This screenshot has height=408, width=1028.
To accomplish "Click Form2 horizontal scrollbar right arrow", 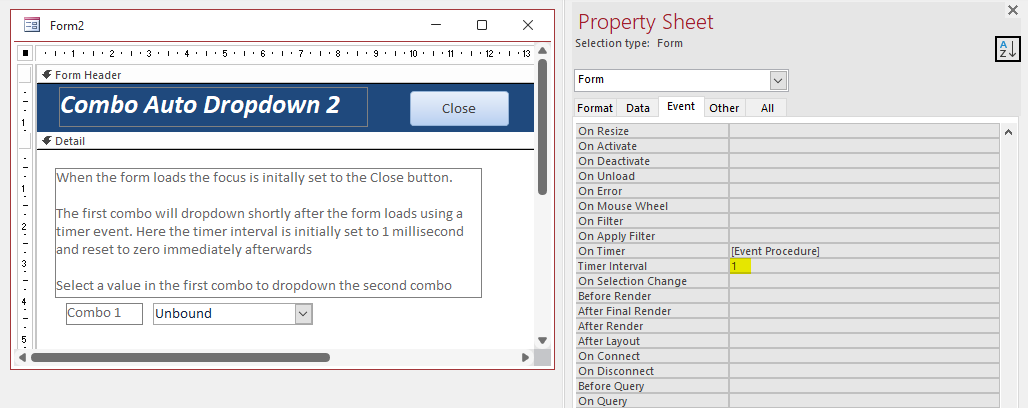I will coord(525,357).
